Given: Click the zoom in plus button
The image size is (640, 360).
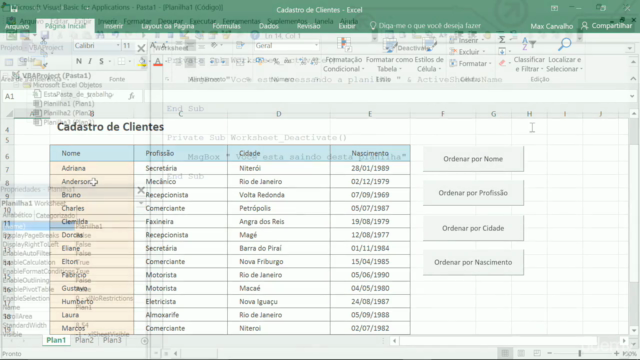Looking at the screenshot, I should pyautogui.click(x=616, y=353).
